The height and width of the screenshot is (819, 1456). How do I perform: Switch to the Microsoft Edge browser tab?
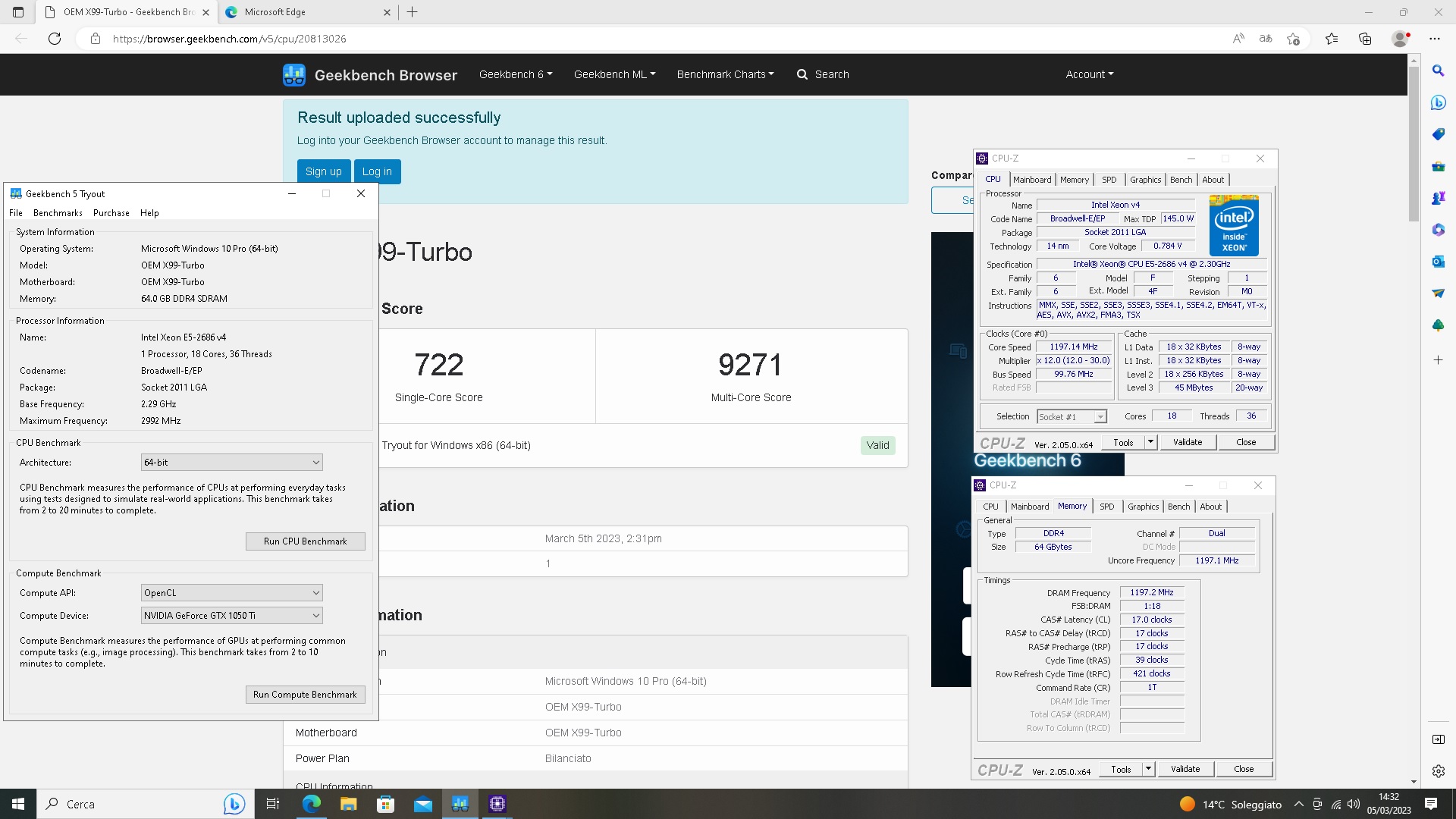click(307, 12)
